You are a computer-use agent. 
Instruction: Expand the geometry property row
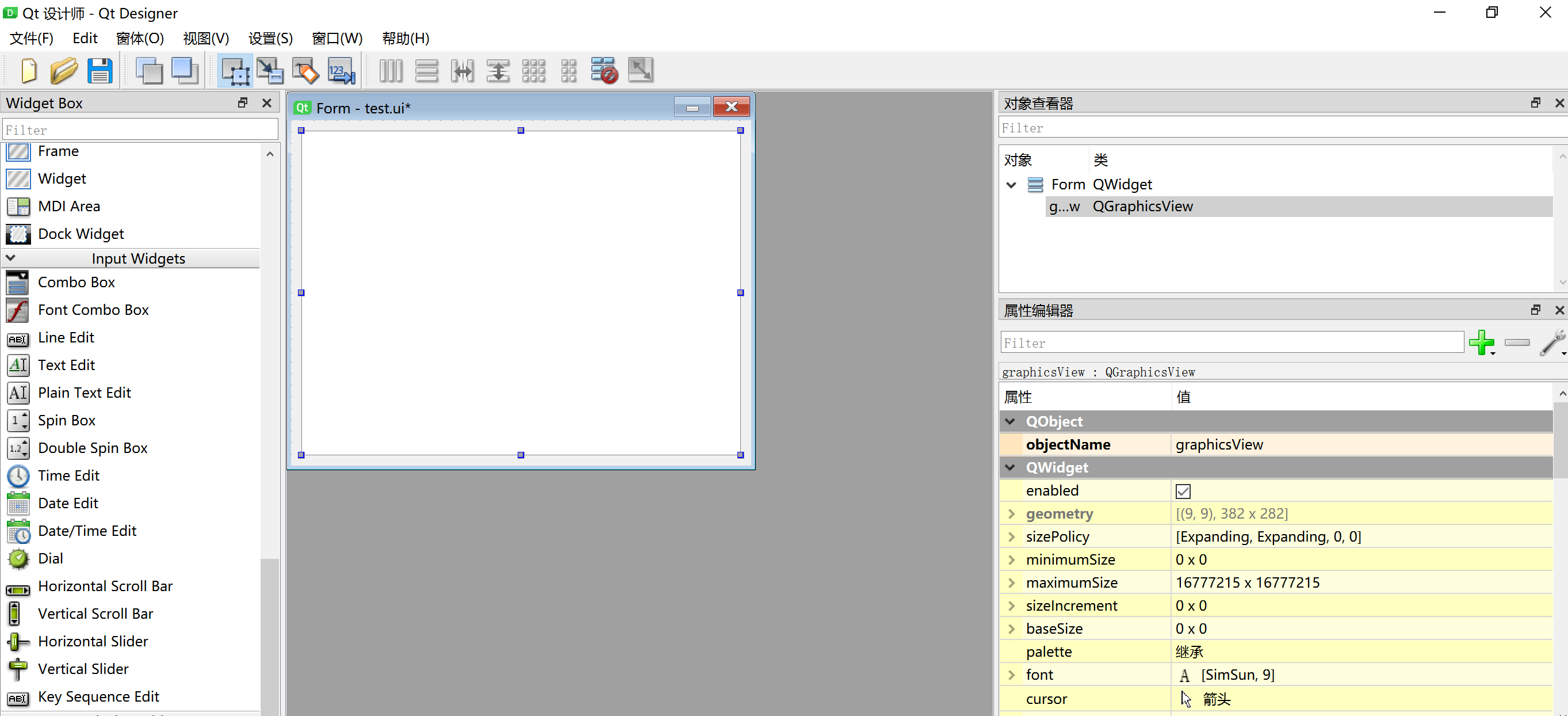(x=1011, y=514)
